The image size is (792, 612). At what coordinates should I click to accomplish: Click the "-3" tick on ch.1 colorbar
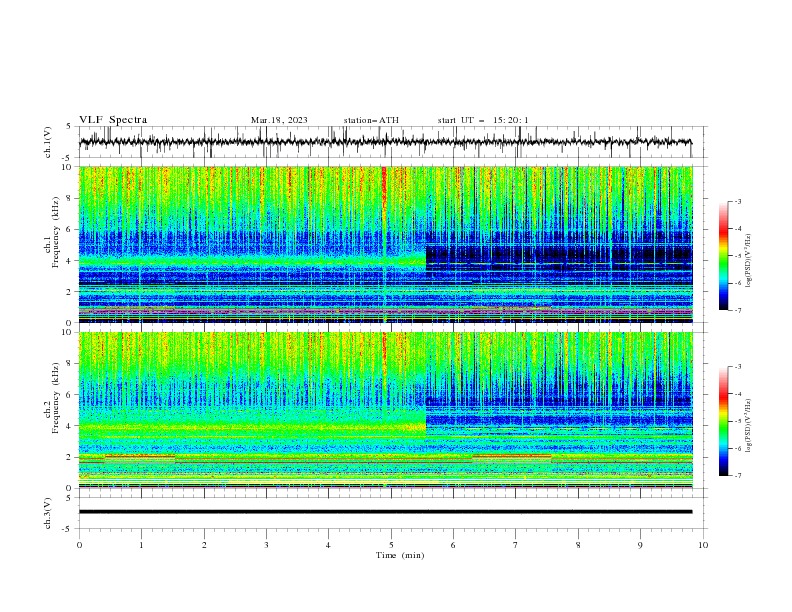738,201
